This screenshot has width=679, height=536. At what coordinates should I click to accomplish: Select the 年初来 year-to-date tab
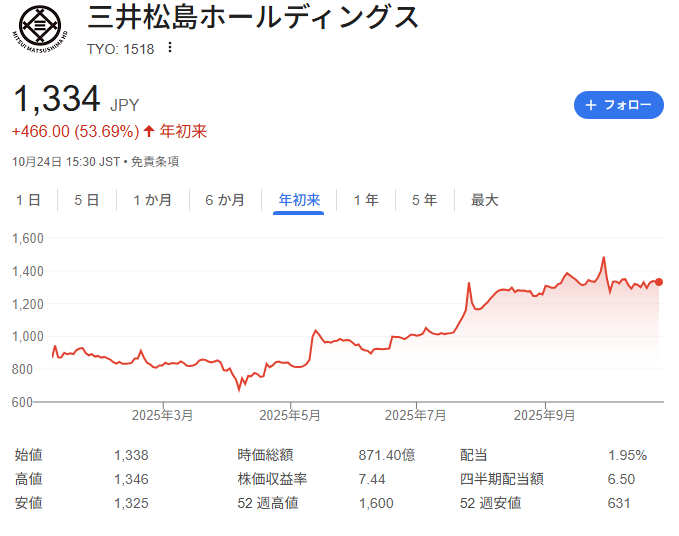click(x=299, y=200)
